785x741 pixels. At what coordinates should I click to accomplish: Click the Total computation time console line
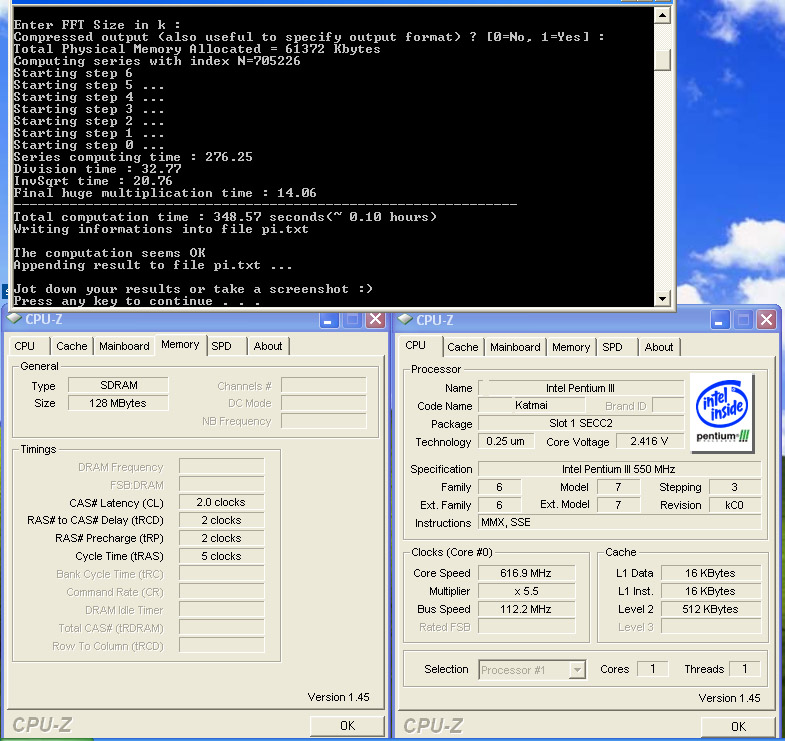pos(225,217)
